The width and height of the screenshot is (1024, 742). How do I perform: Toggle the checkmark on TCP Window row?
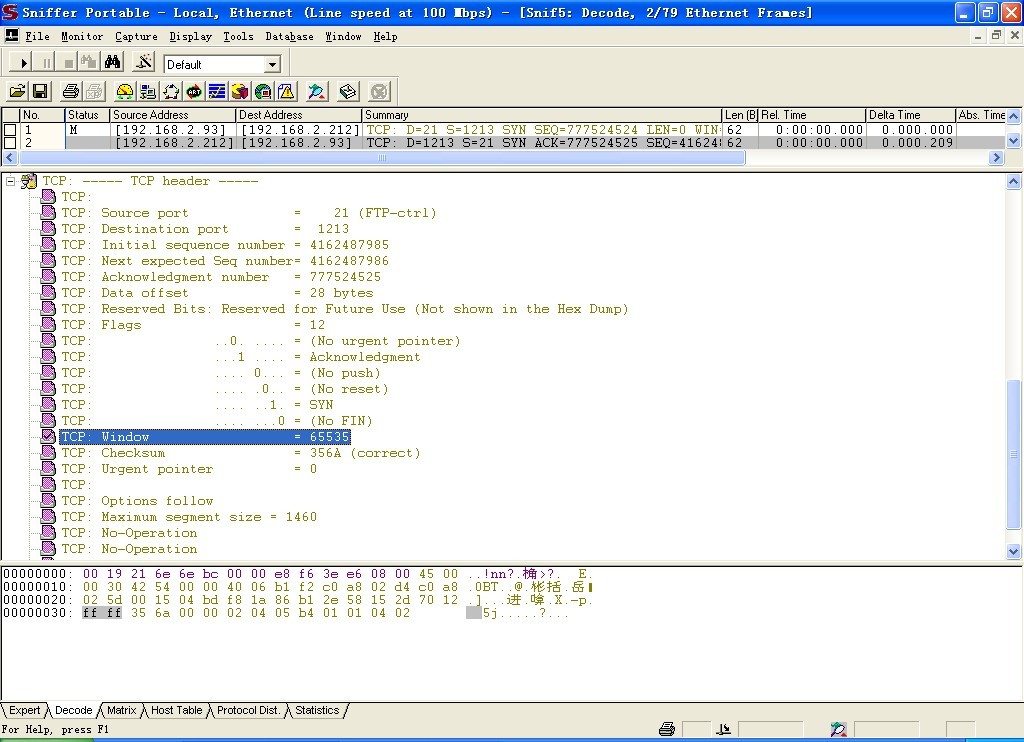pyautogui.click(x=48, y=436)
